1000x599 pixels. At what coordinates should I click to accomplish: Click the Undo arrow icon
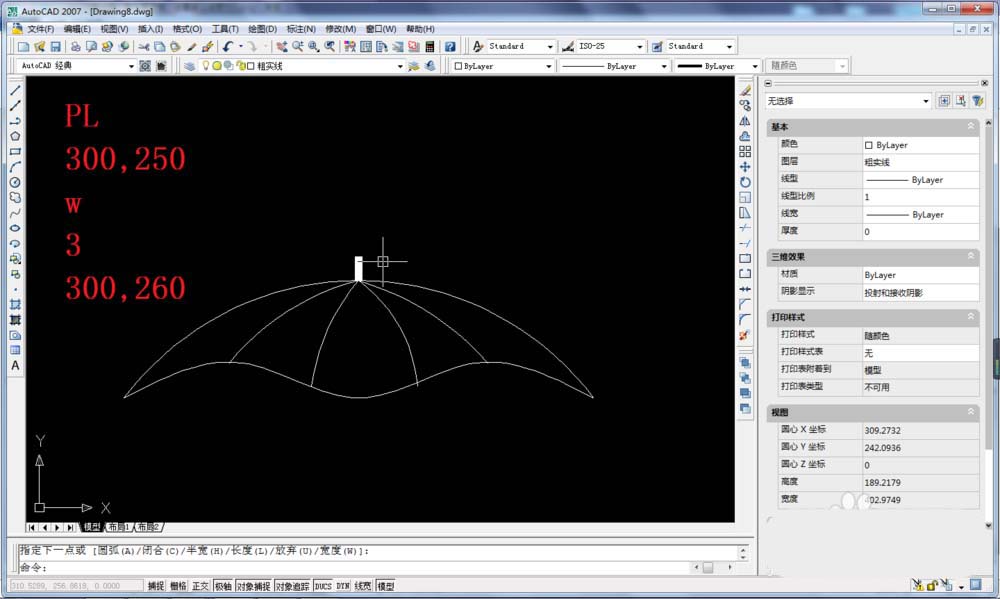click(228, 46)
